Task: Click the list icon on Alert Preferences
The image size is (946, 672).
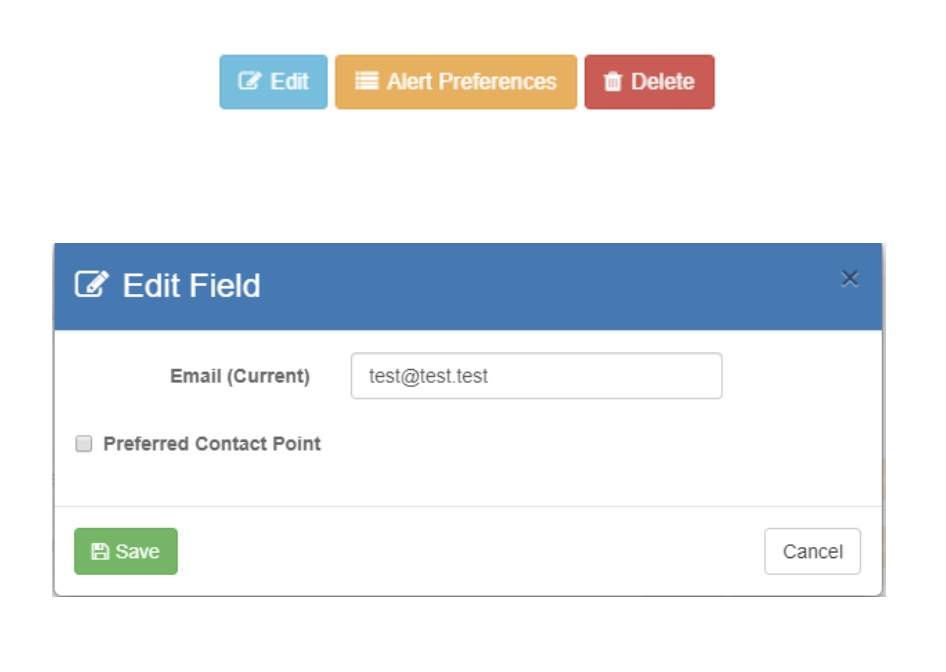Action: point(367,82)
